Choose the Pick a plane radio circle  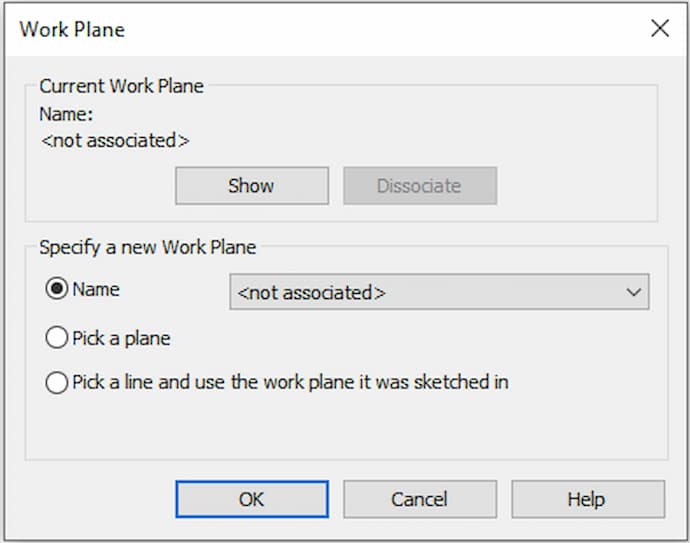tap(57, 338)
